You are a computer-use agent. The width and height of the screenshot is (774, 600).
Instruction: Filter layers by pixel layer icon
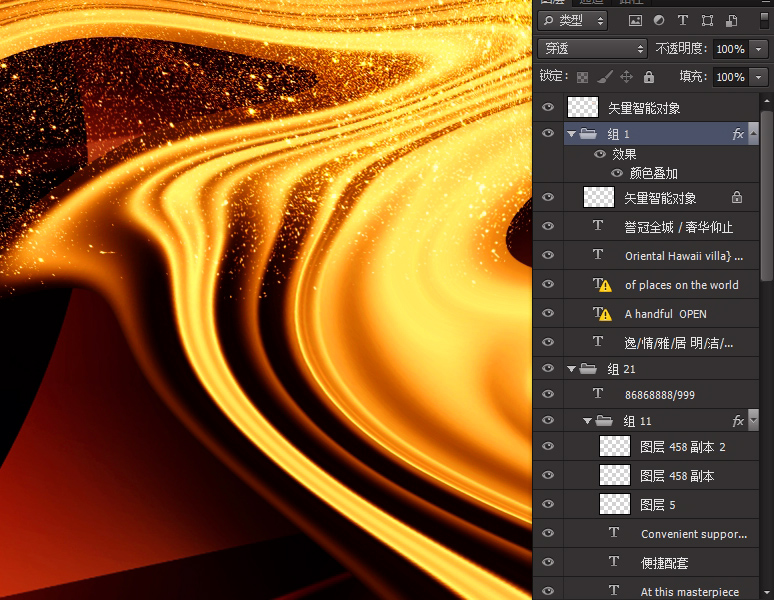[x=635, y=21]
